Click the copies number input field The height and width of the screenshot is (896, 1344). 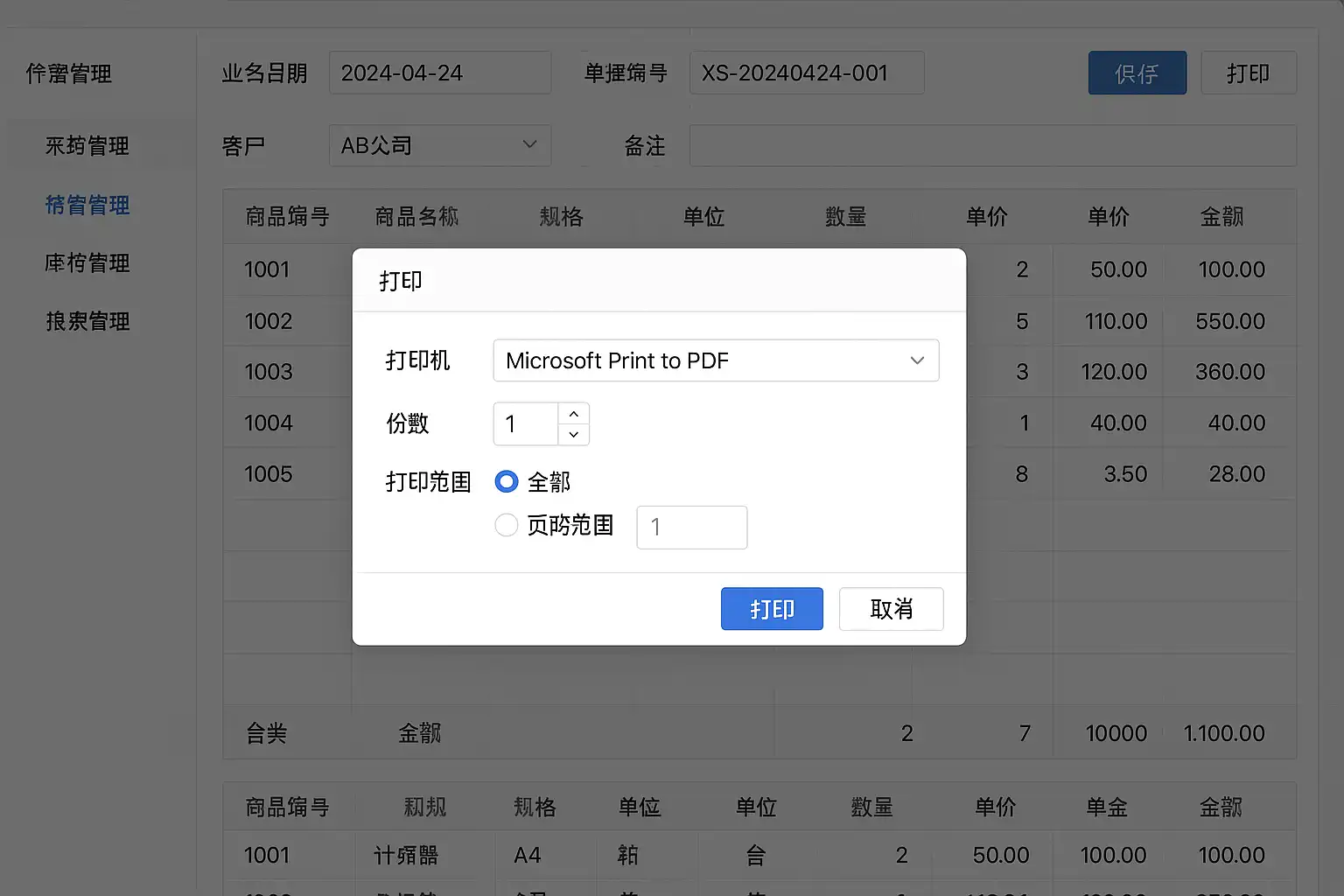click(x=526, y=424)
